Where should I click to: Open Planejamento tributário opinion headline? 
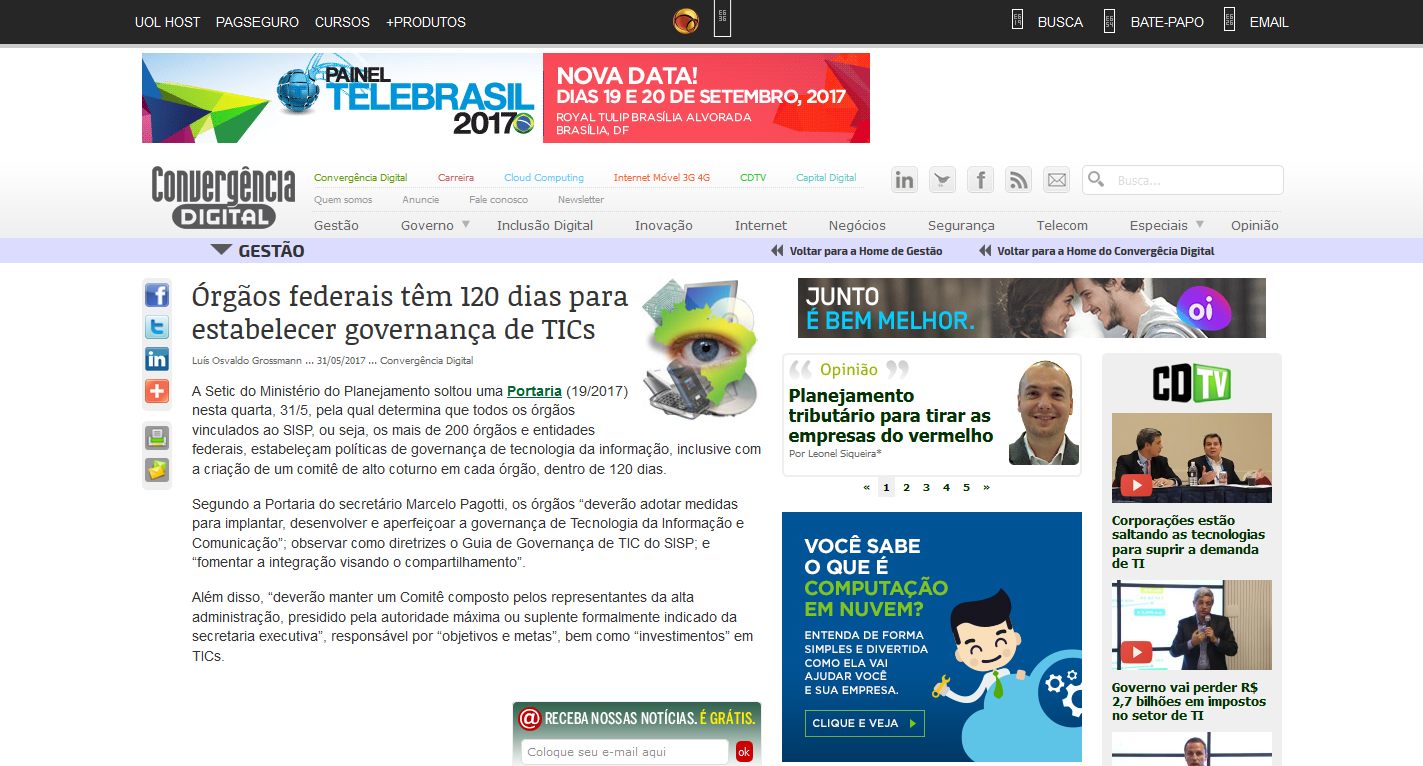[890, 415]
